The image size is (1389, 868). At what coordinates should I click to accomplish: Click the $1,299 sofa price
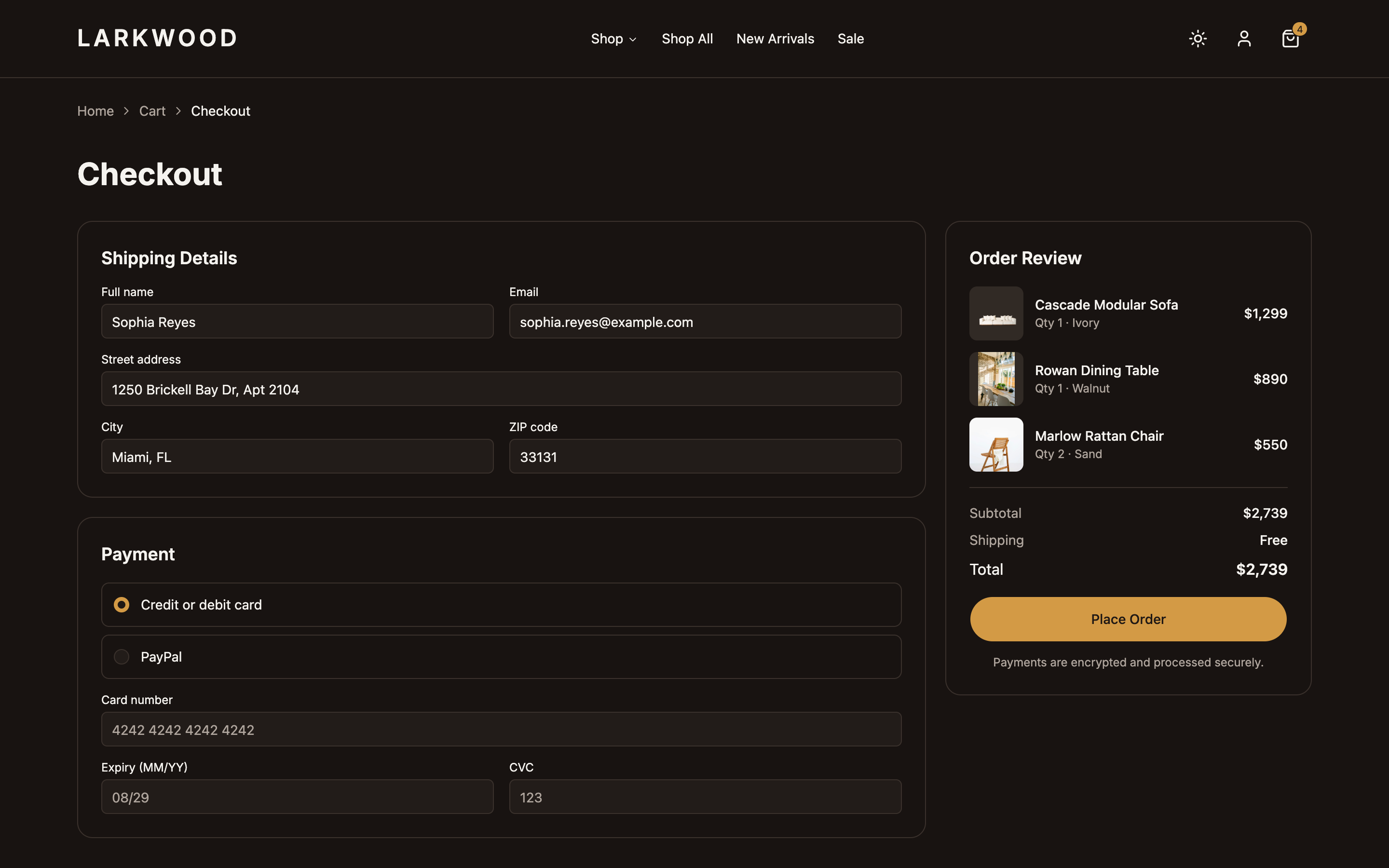1265,313
